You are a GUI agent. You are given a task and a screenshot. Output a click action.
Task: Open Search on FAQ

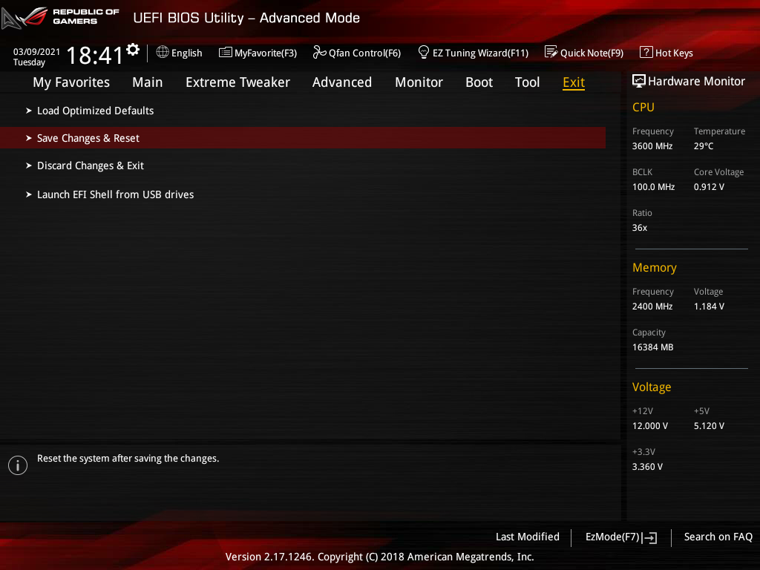[x=718, y=537]
